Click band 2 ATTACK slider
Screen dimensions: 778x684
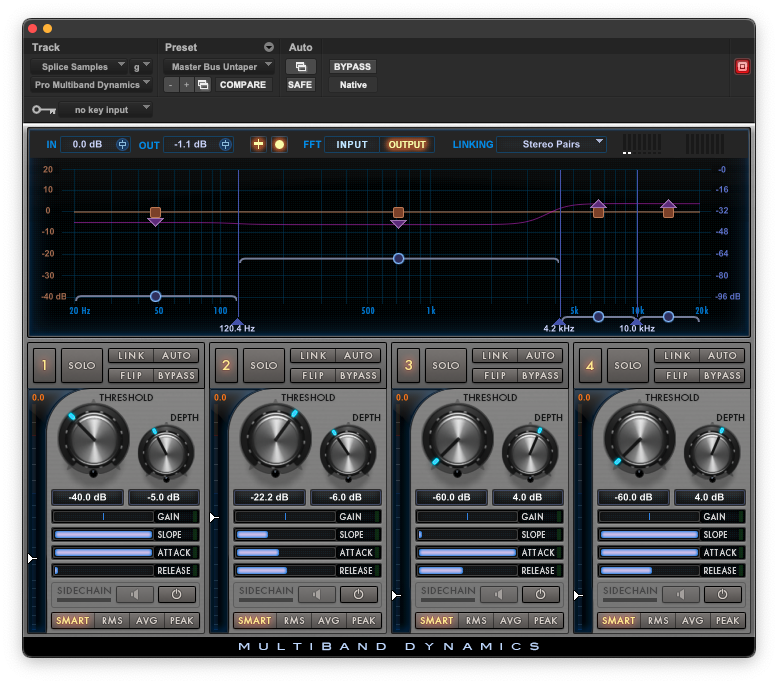tap(285, 553)
